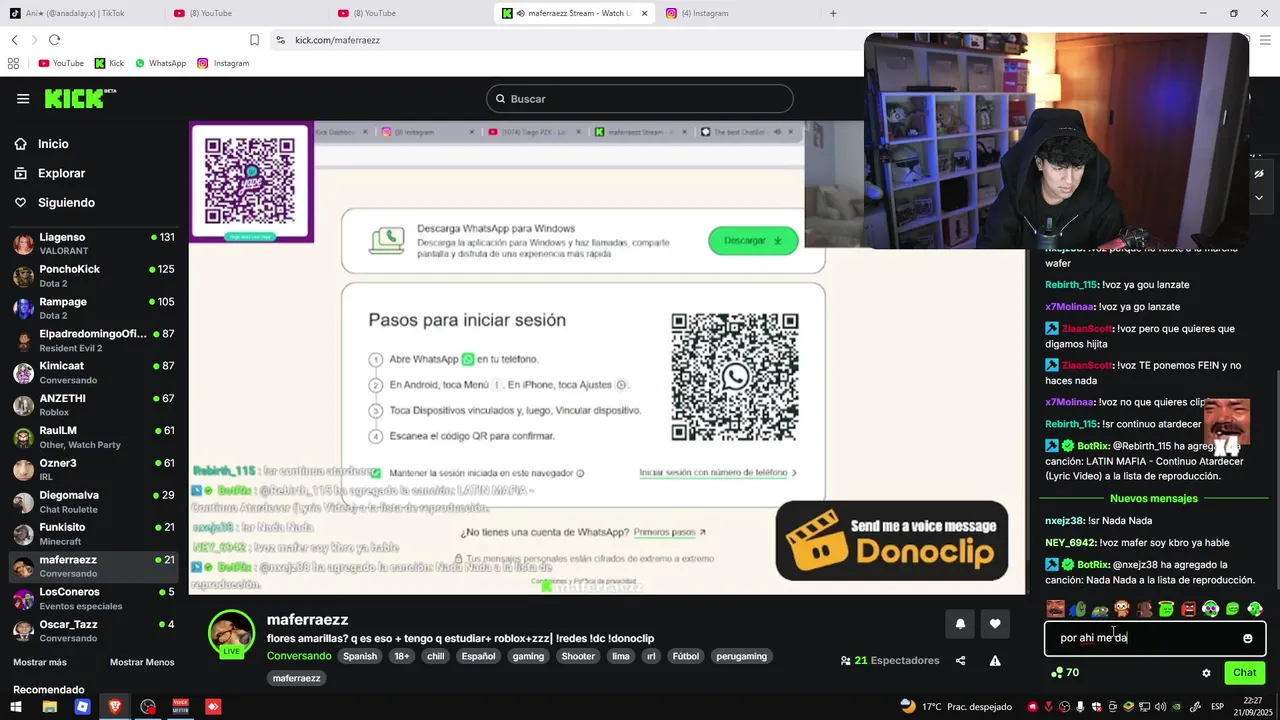This screenshot has height=720, width=1280.
Task: Open the new tab plus button
Action: [x=833, y=13]
